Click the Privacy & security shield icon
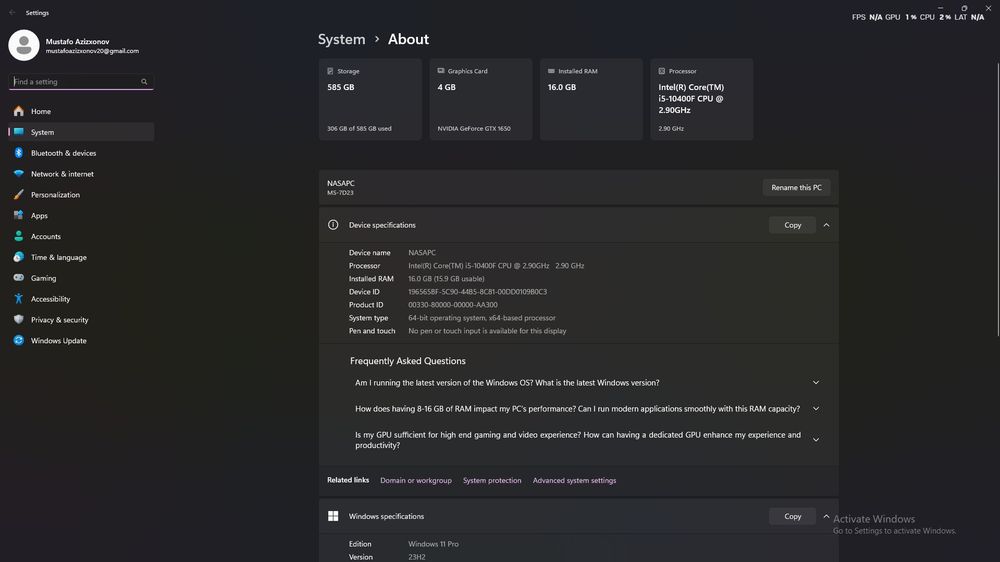 click(x=18, y=320)
